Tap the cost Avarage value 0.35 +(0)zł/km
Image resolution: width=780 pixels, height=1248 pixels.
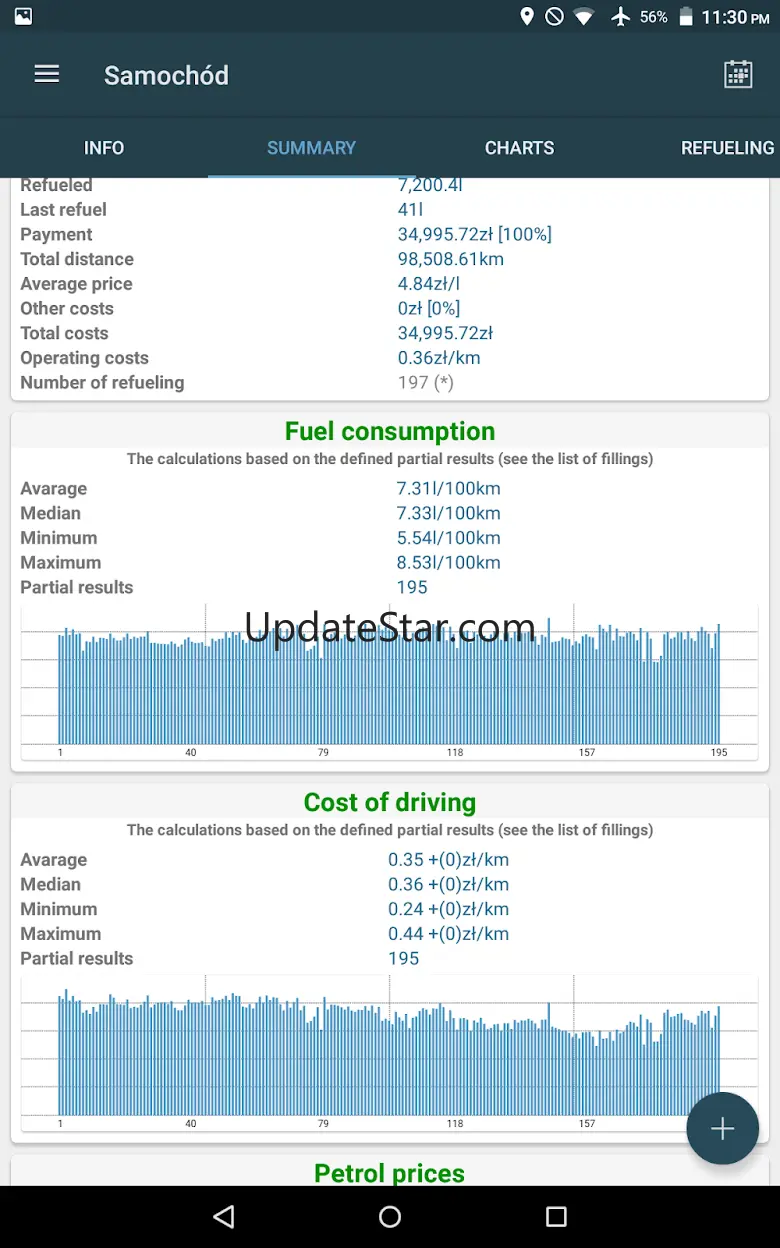coord(449,859)
